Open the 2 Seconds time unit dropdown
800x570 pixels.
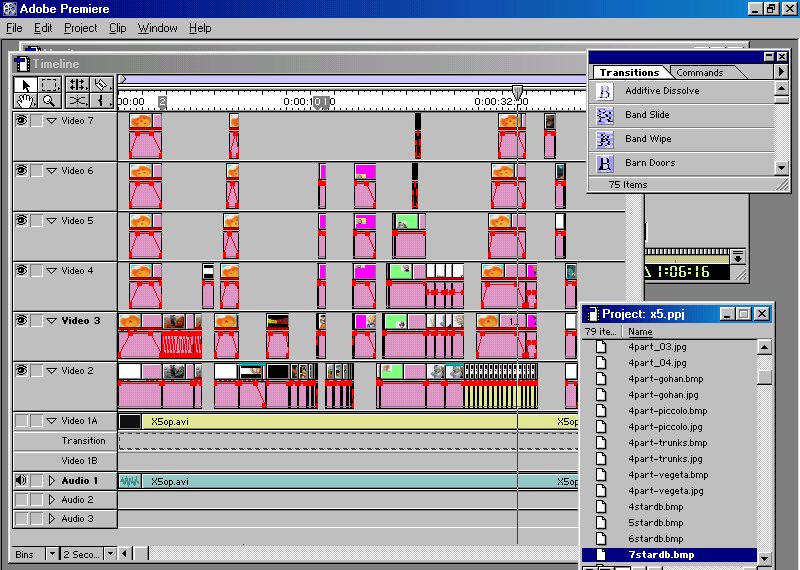tap(110, 554)
